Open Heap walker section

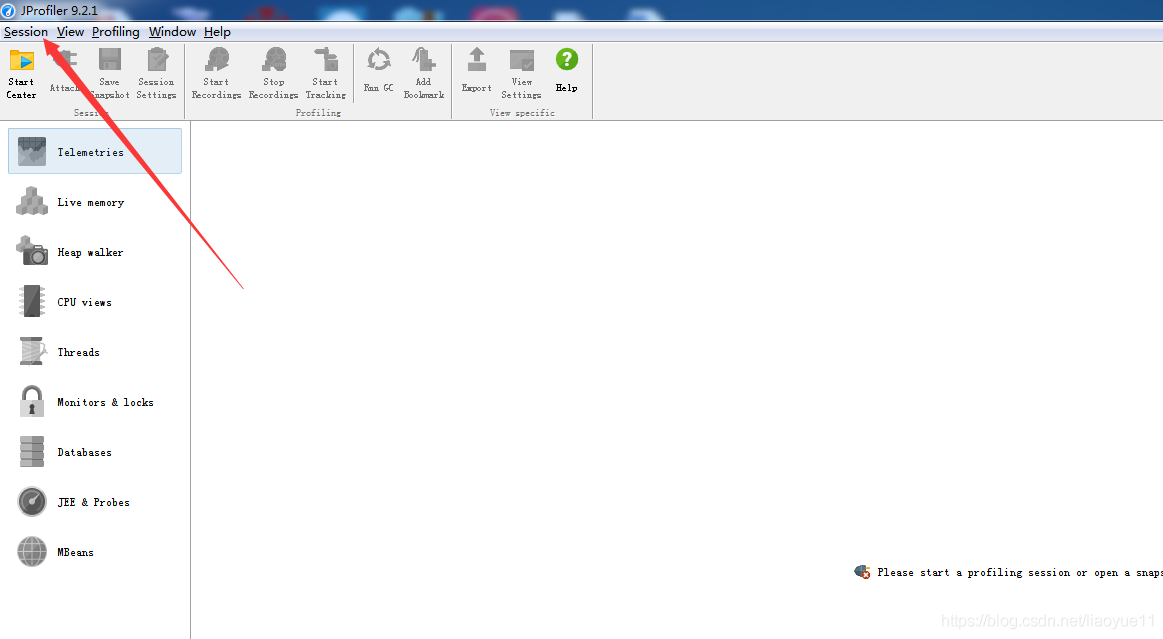click(95, 252)
